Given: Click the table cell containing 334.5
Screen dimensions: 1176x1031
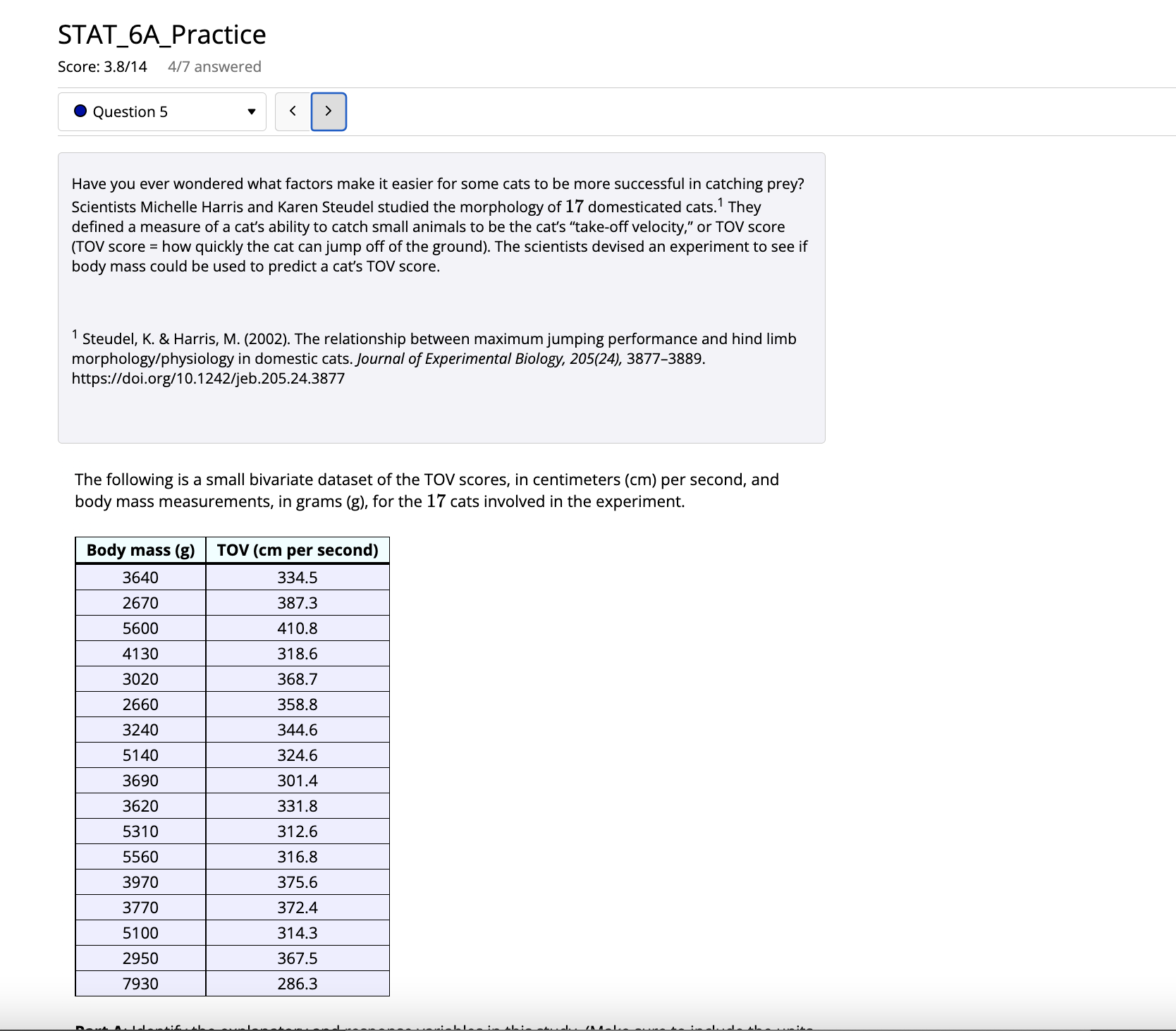Looking at the screenshot, I should click(x=297, y=577).
